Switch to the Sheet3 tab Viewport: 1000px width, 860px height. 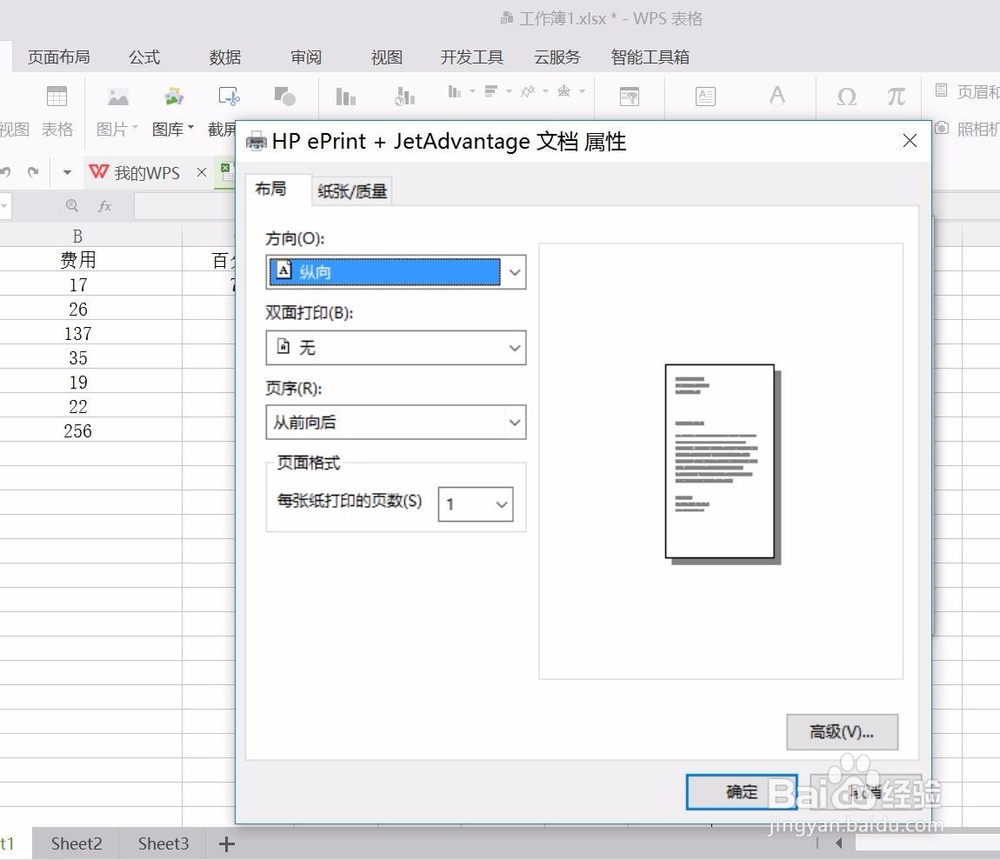coord(163,843)
